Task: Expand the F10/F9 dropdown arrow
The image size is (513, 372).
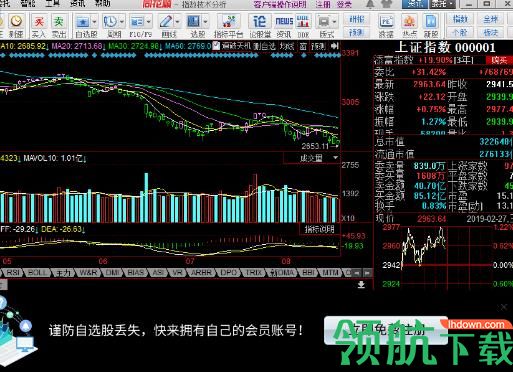Action: pos(149,22)
